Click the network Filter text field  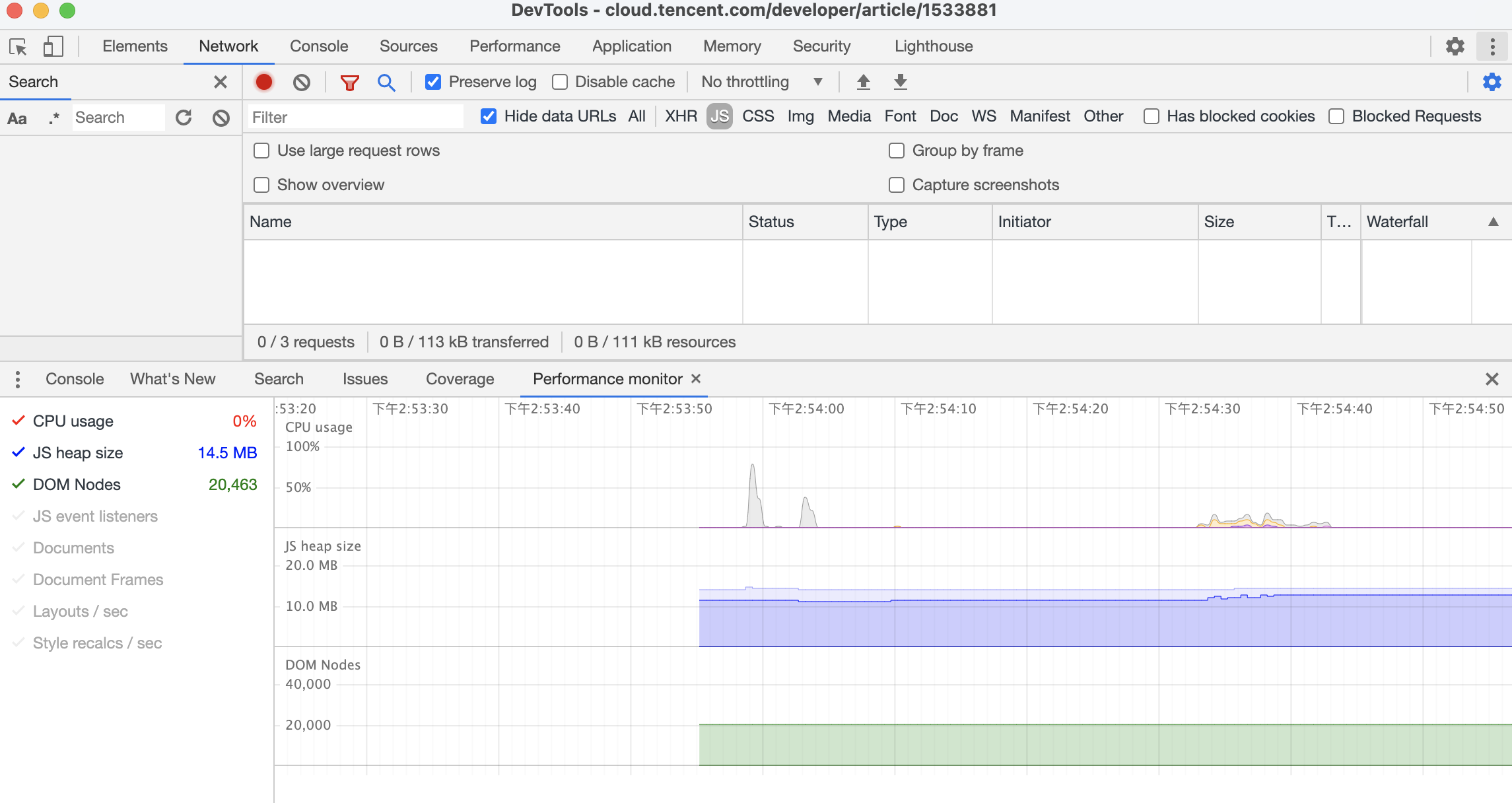[355, 118]
